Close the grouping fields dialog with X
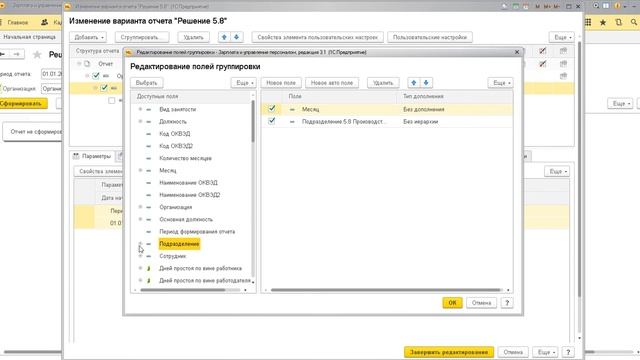The height and width of the screenshot is (360, 640). click(517, 52)
